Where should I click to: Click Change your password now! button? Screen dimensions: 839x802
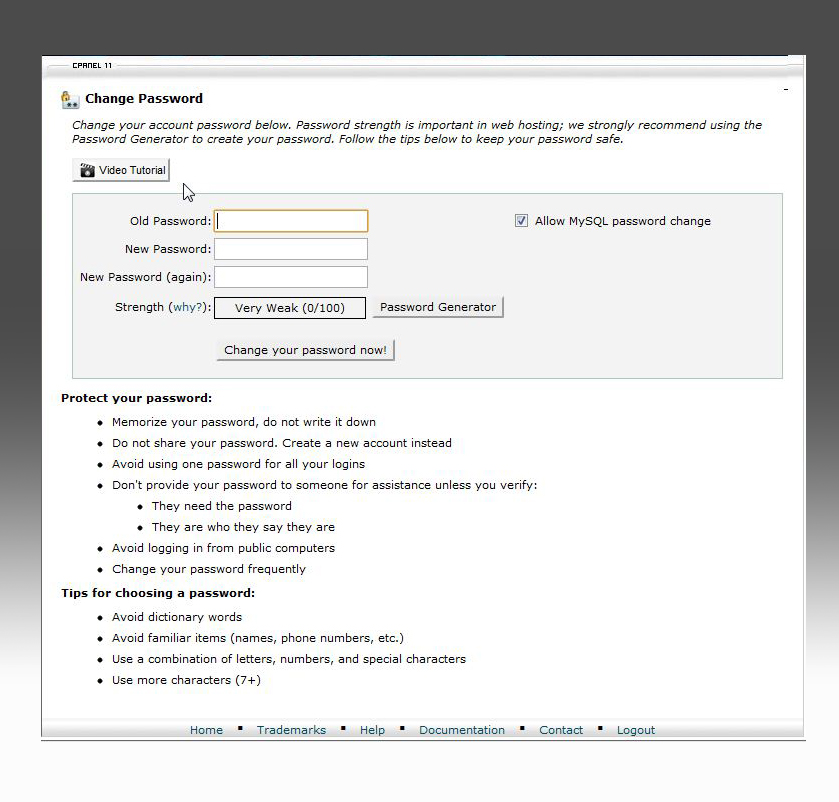[306, 350]
